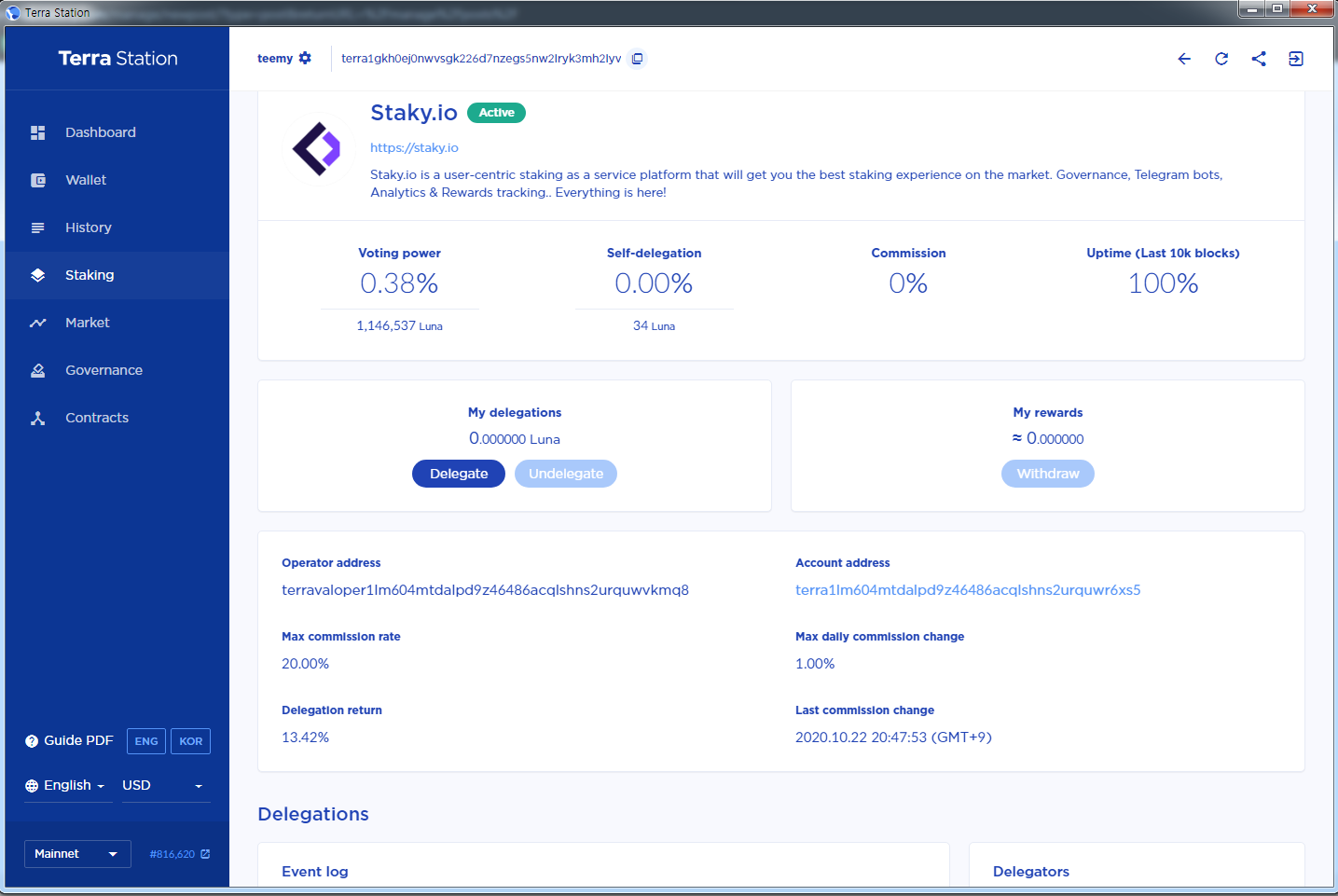Click the Withdraw rewards button
The height and width of the screenshot is (896, 1338).
[1048, 474]
